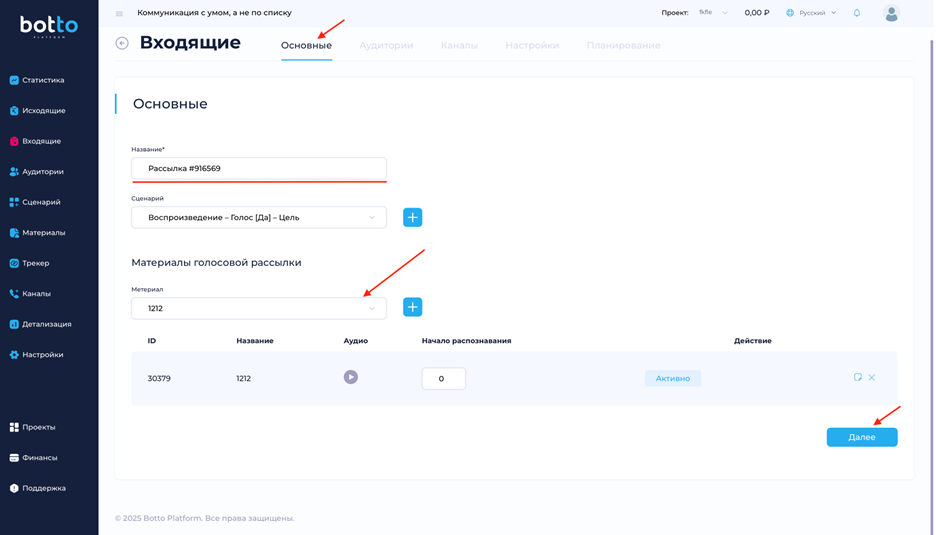Viewport: 936px width, 535px height.
Task: Toggle the Активно status badge
Action: (x=672, y=378)
